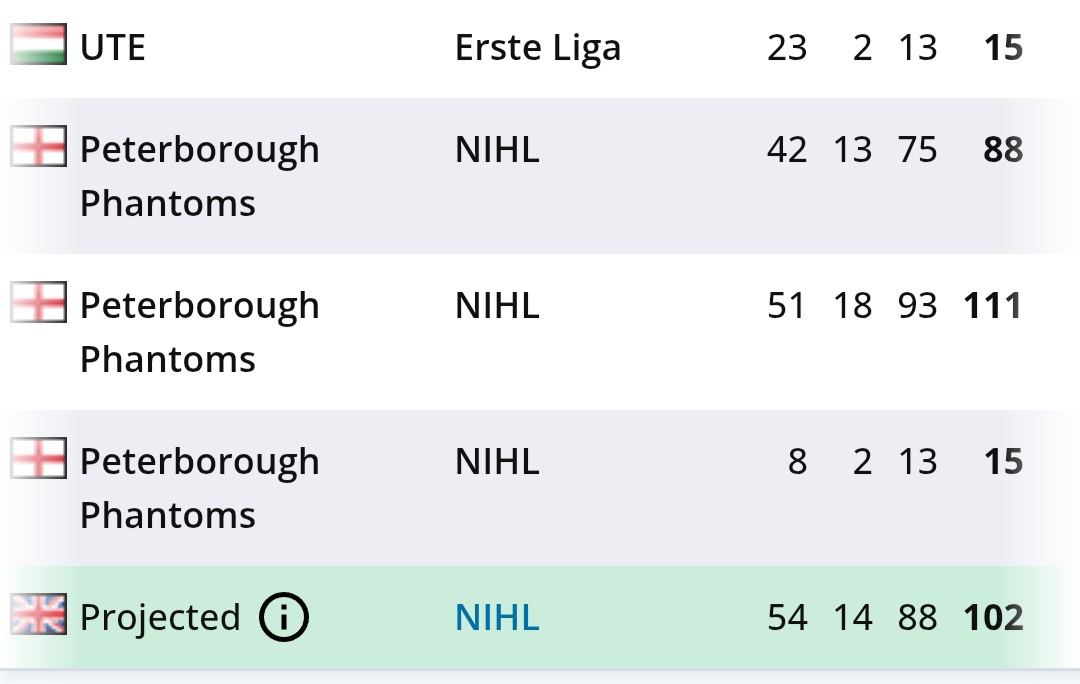Click England flag in 8-game Phantoms row

(39, 458)
